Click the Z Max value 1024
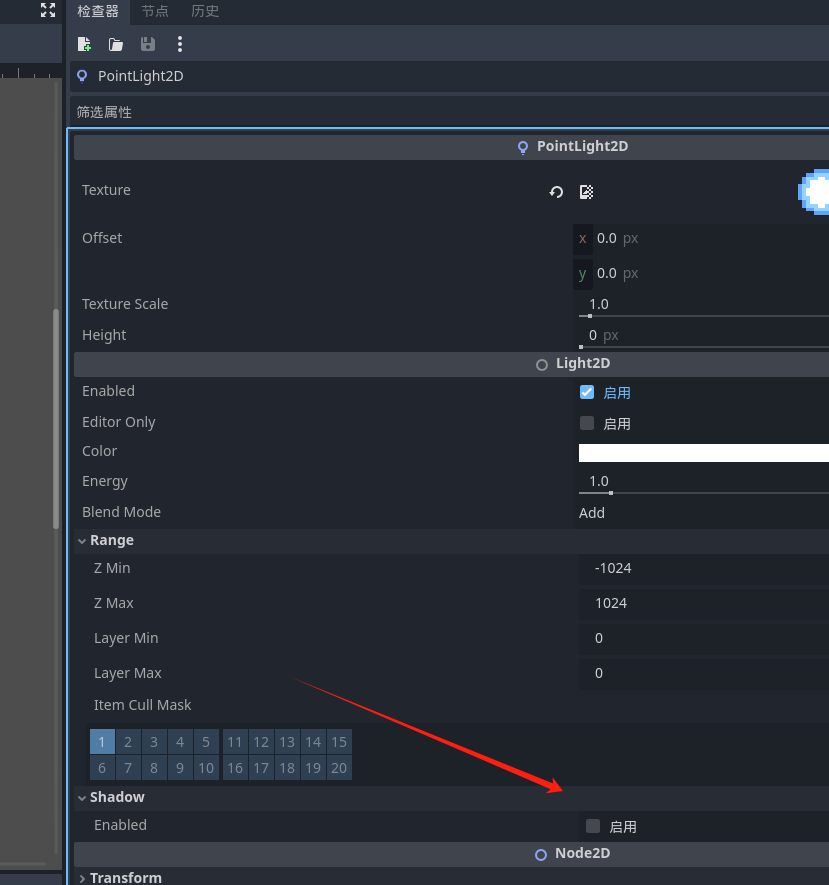The width and height of the screenshot is (829, 885). click(x=704, y=603)
